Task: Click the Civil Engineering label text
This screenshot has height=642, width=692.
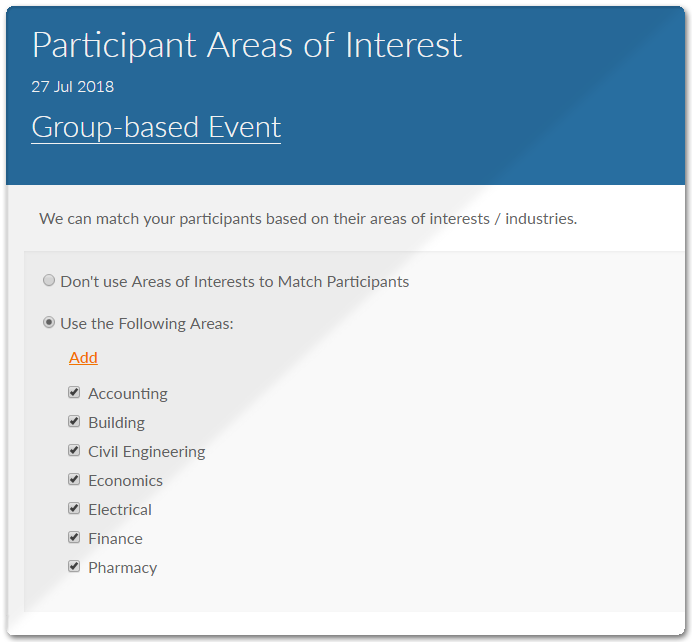Action: coord(147,452)
